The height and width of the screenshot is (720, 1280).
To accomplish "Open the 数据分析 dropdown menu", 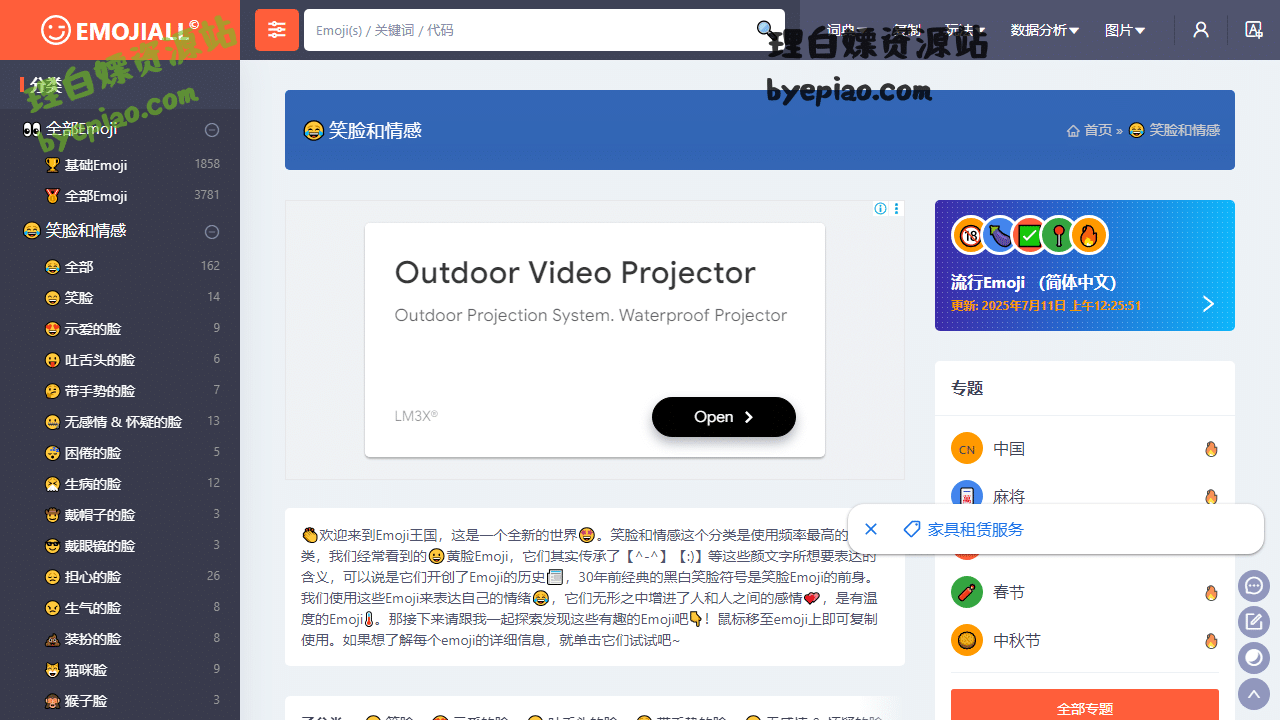I will point(1045,30).
